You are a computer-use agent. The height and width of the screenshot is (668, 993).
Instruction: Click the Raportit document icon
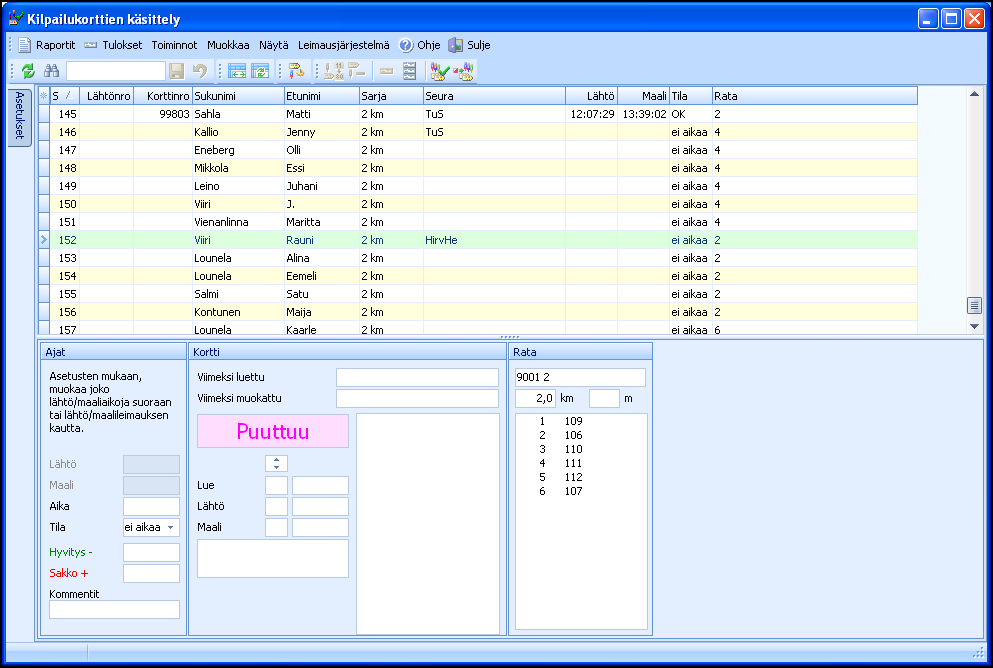point(24,45)
